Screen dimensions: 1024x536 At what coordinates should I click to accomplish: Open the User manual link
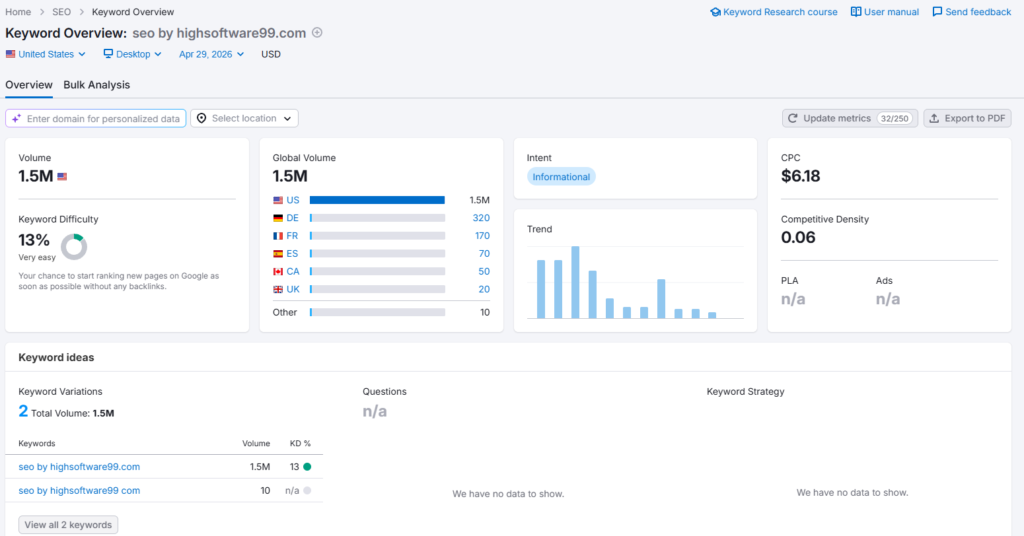[x=885, y=12]
